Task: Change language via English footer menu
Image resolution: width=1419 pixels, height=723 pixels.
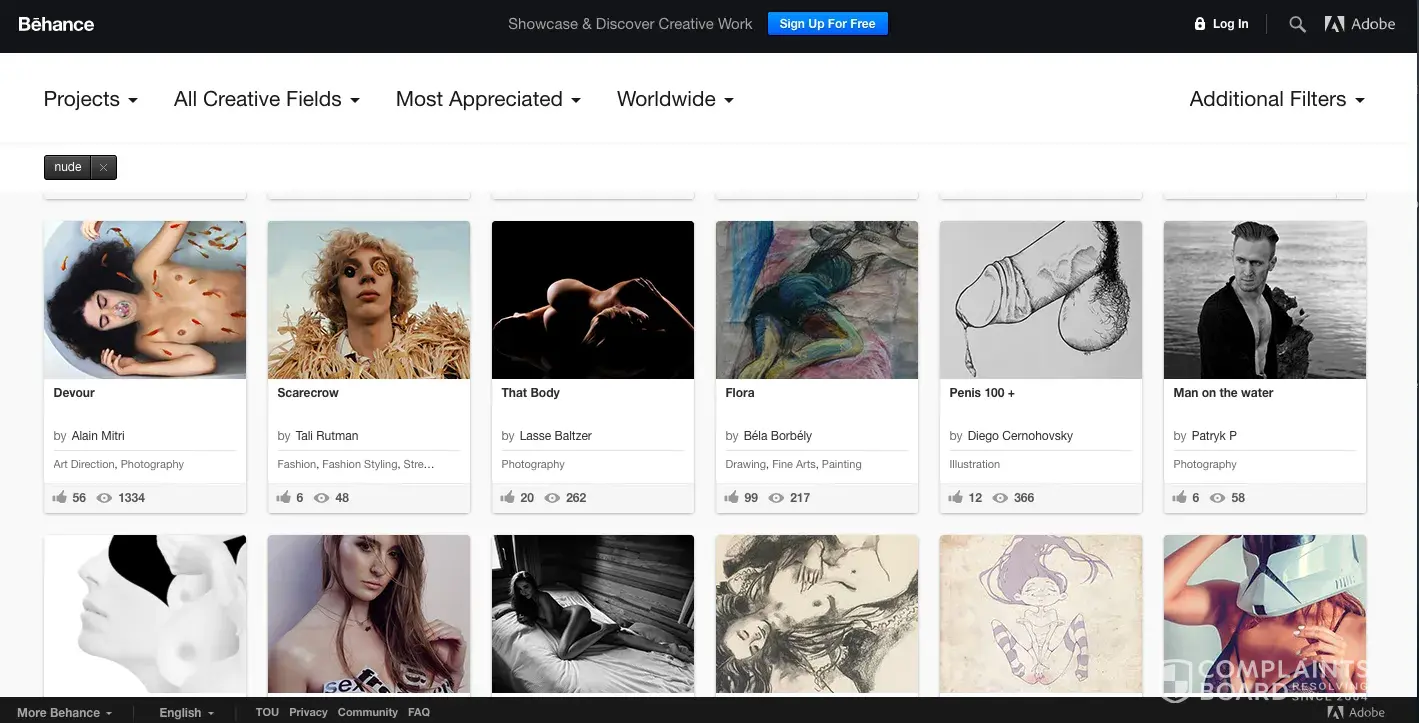Action: (x=186, y=712)
